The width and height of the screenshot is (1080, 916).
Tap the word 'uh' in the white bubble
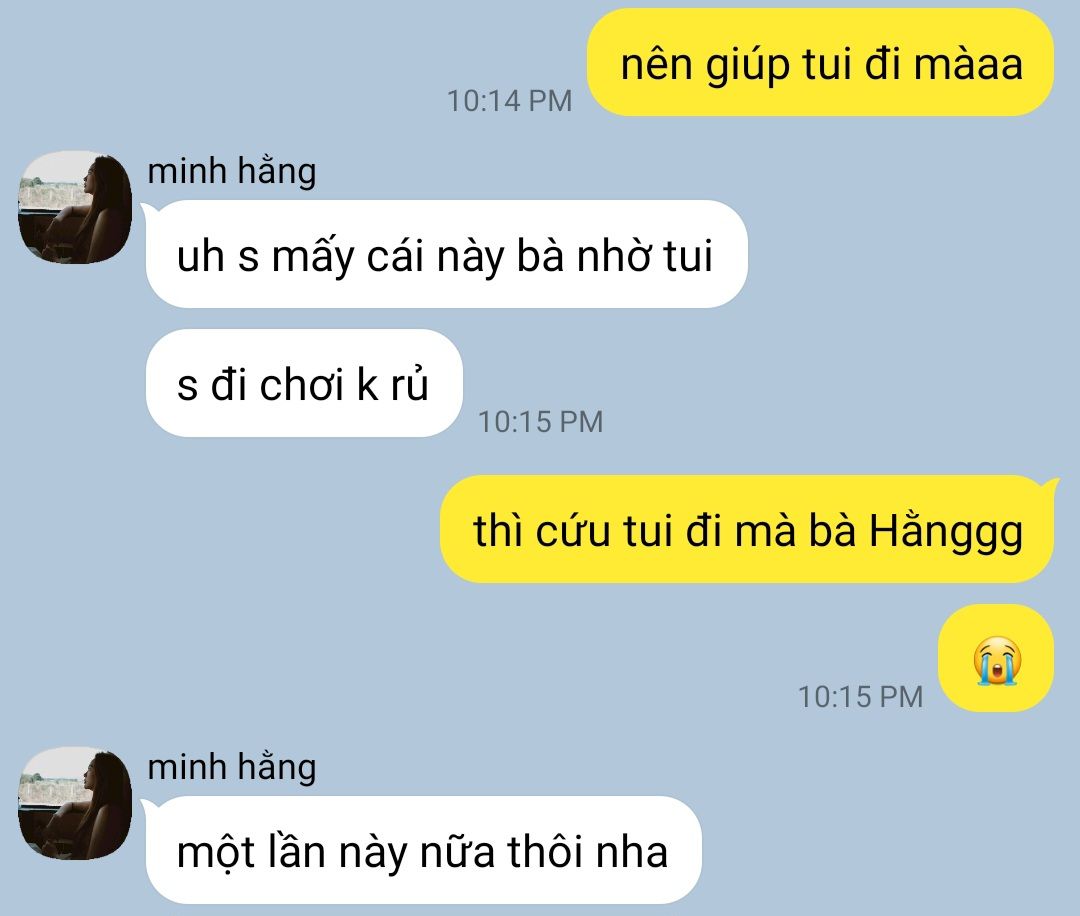(200, 256)
